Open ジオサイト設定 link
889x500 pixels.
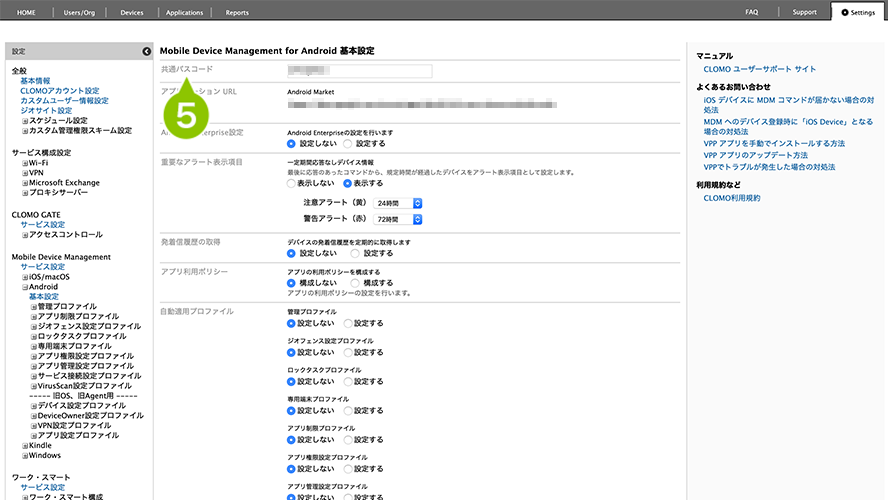pyautogui.click(x=46, y=111)
